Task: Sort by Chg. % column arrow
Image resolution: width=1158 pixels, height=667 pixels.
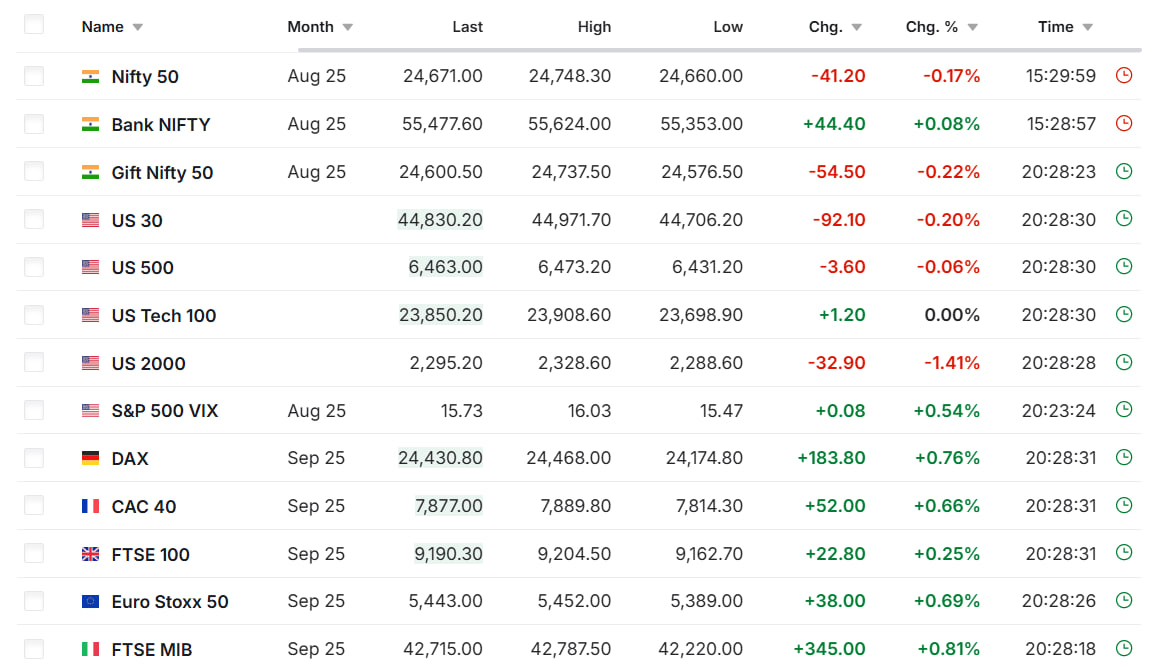Action: click(x=972, y=27)
